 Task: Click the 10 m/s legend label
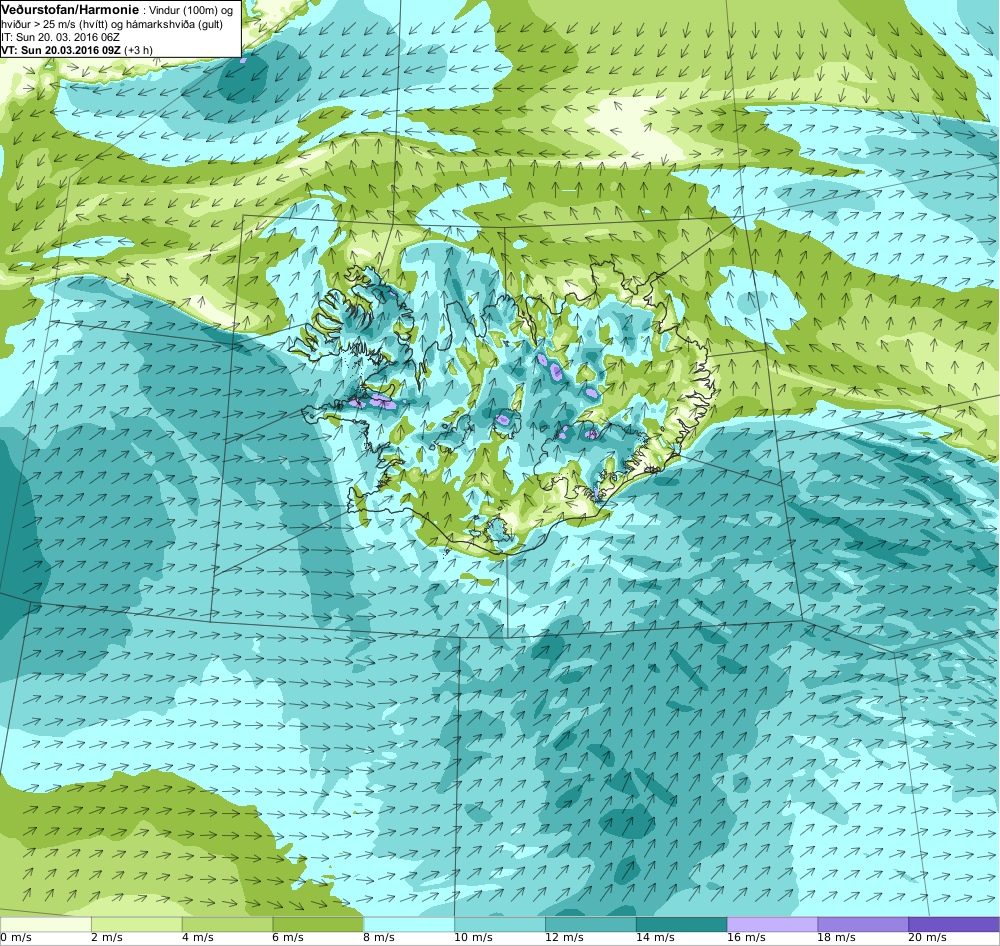pos(473,937)
